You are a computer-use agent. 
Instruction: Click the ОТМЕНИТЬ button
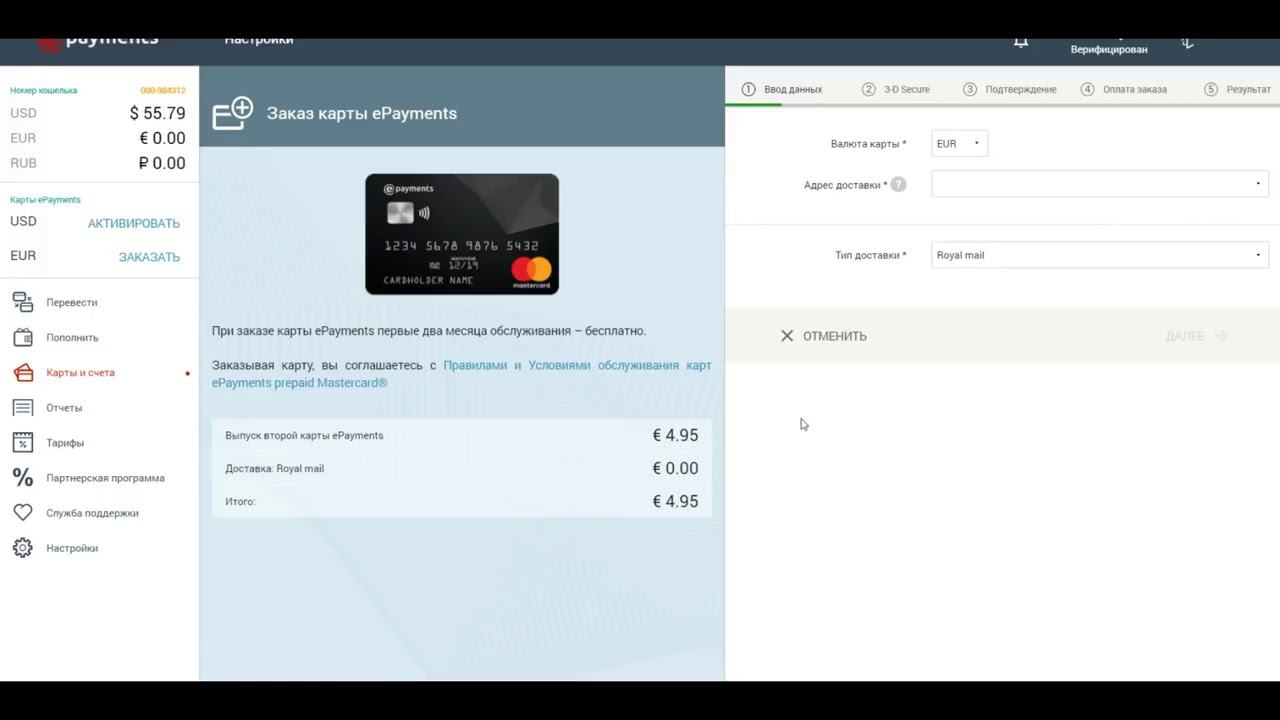point(823,336)
